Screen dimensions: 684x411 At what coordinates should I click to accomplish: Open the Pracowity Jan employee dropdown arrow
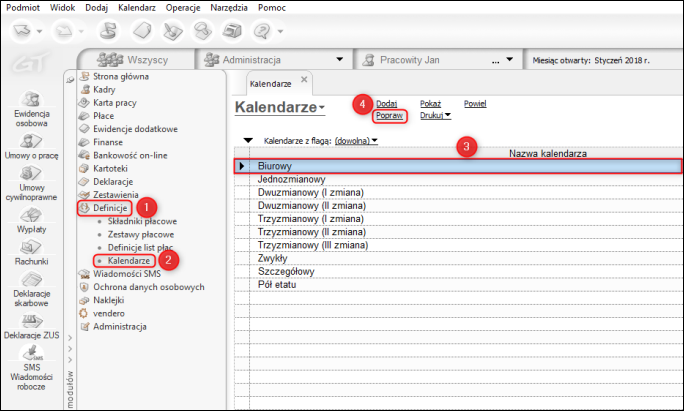tap(510, 59)
